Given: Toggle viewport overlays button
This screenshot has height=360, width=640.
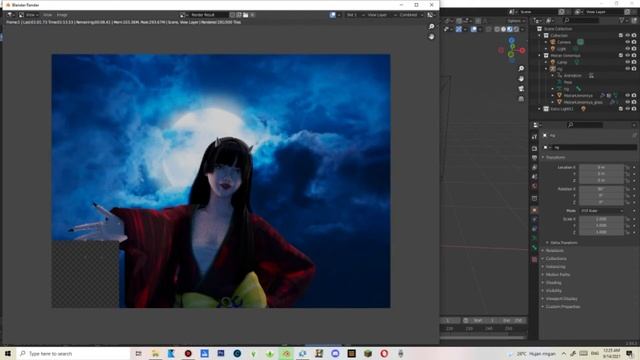Looking at the screenshot, I should click(x=474, y=29).
